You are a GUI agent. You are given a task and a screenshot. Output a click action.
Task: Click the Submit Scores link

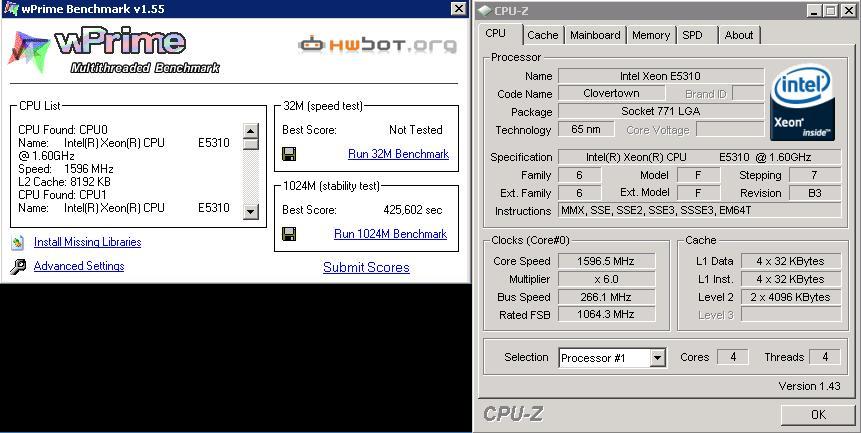click(x=366, y=267)
